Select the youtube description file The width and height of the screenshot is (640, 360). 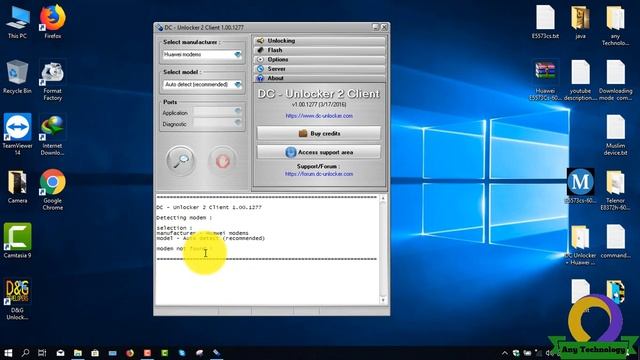point(580,80)
